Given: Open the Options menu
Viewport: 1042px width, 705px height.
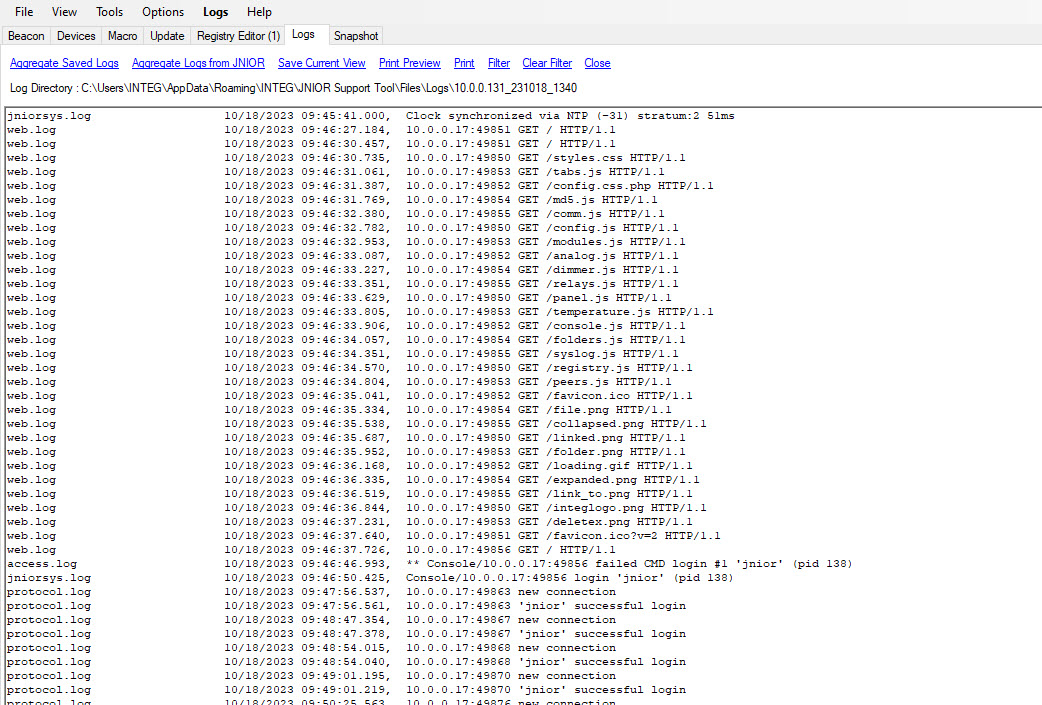Looking at the screenshot, I should tap(162, 12).
